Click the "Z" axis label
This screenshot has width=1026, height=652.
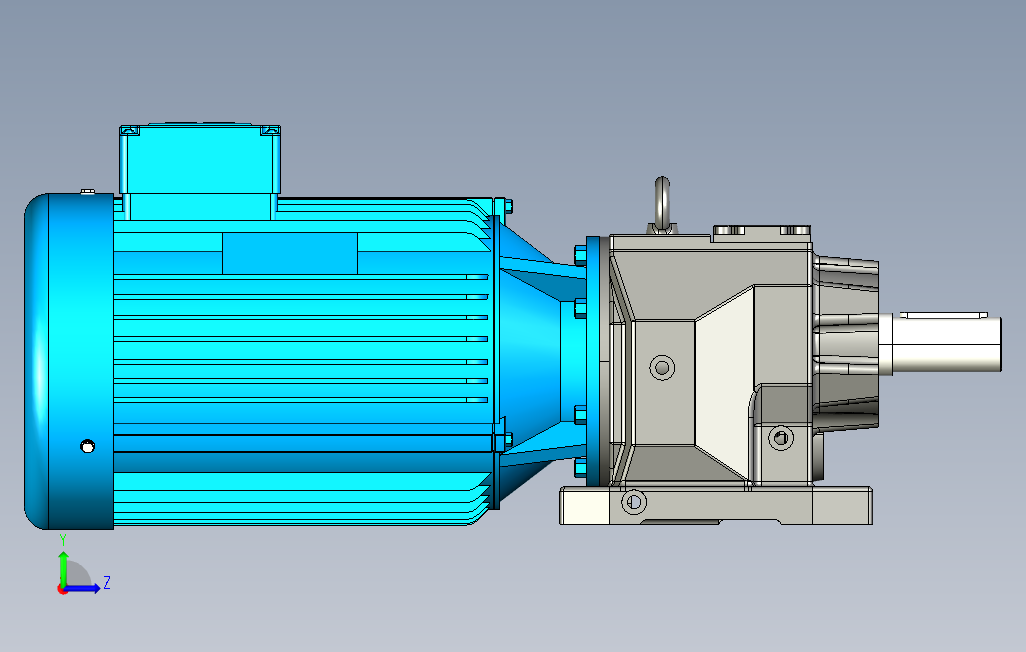[107, 582]
